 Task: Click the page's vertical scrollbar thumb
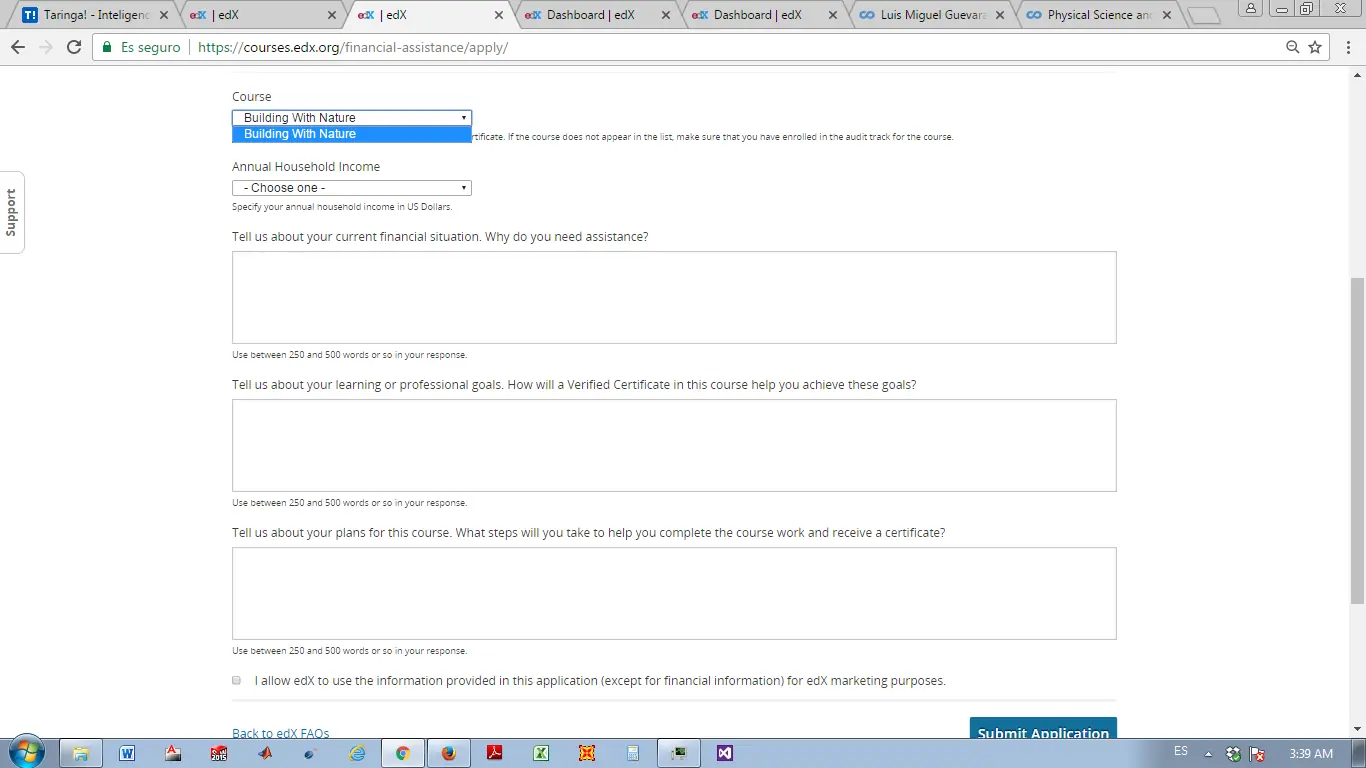pyautogui.click(x=1357, y=440)
